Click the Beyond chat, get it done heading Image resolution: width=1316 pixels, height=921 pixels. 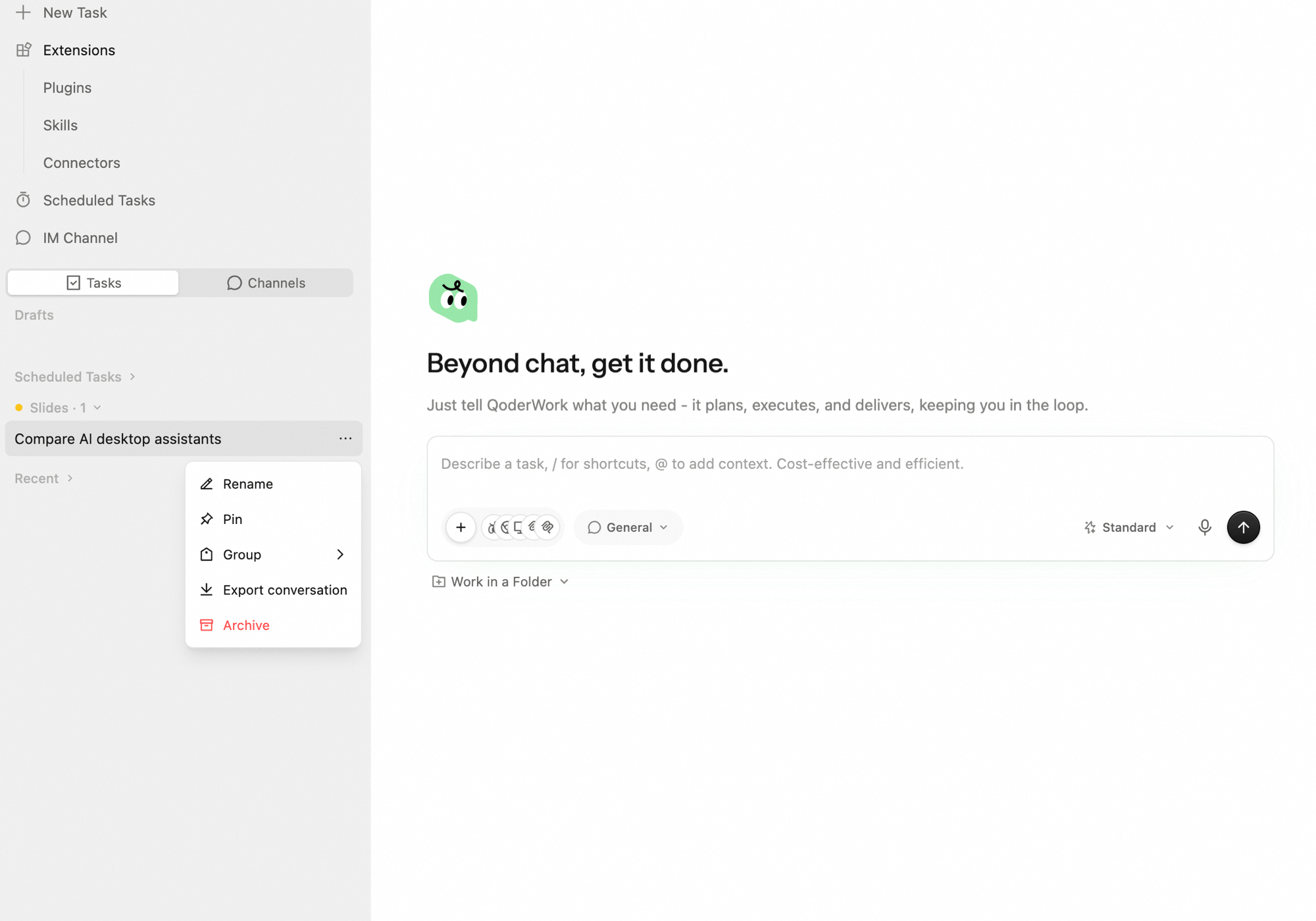coord(578,363)
